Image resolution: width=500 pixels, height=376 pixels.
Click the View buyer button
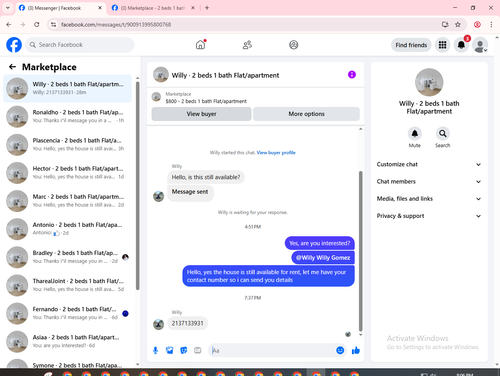201,114
